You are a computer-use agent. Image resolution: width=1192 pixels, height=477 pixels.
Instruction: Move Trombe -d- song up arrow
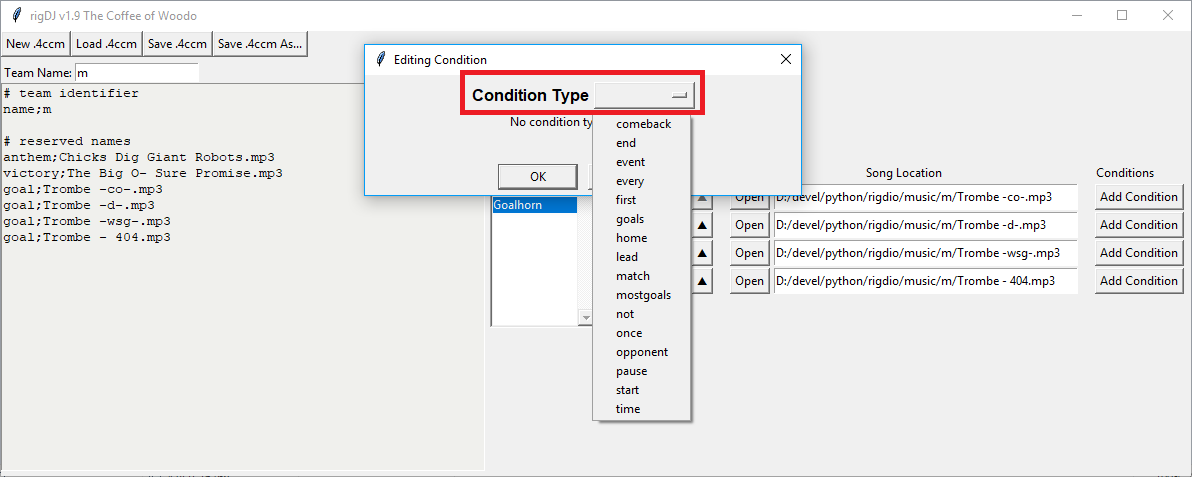point(703,225)
